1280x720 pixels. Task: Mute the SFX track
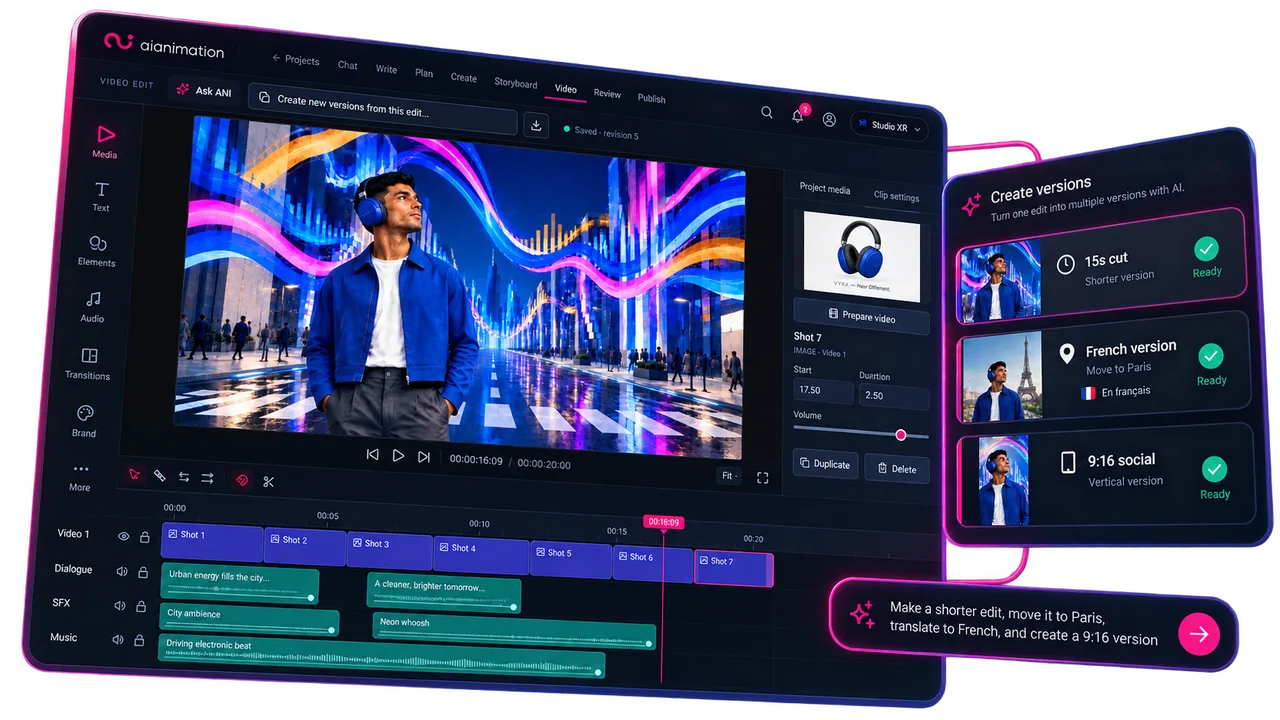click(x=120, y=606)
